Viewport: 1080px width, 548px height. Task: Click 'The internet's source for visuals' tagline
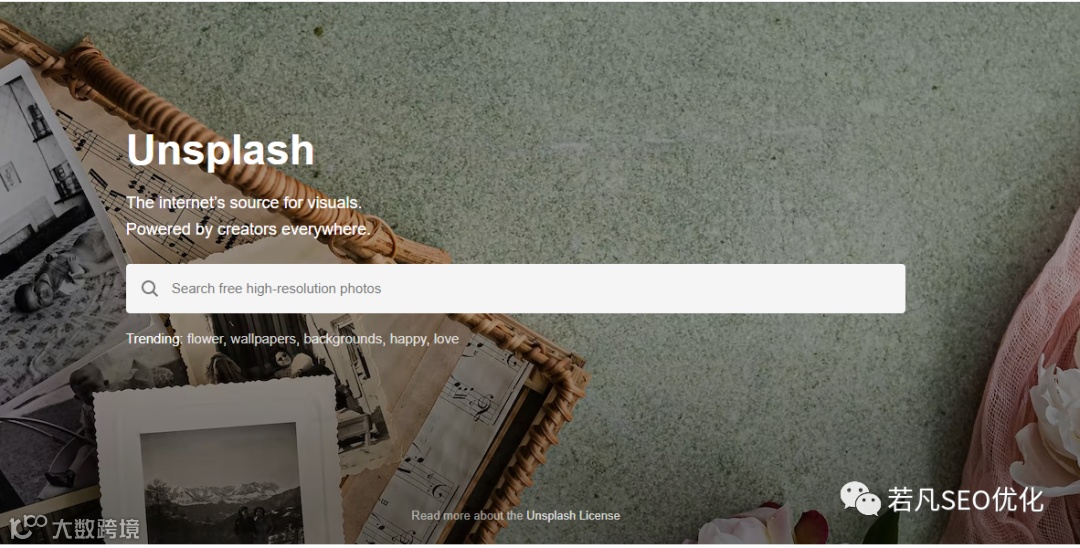[x=243, y=202]
